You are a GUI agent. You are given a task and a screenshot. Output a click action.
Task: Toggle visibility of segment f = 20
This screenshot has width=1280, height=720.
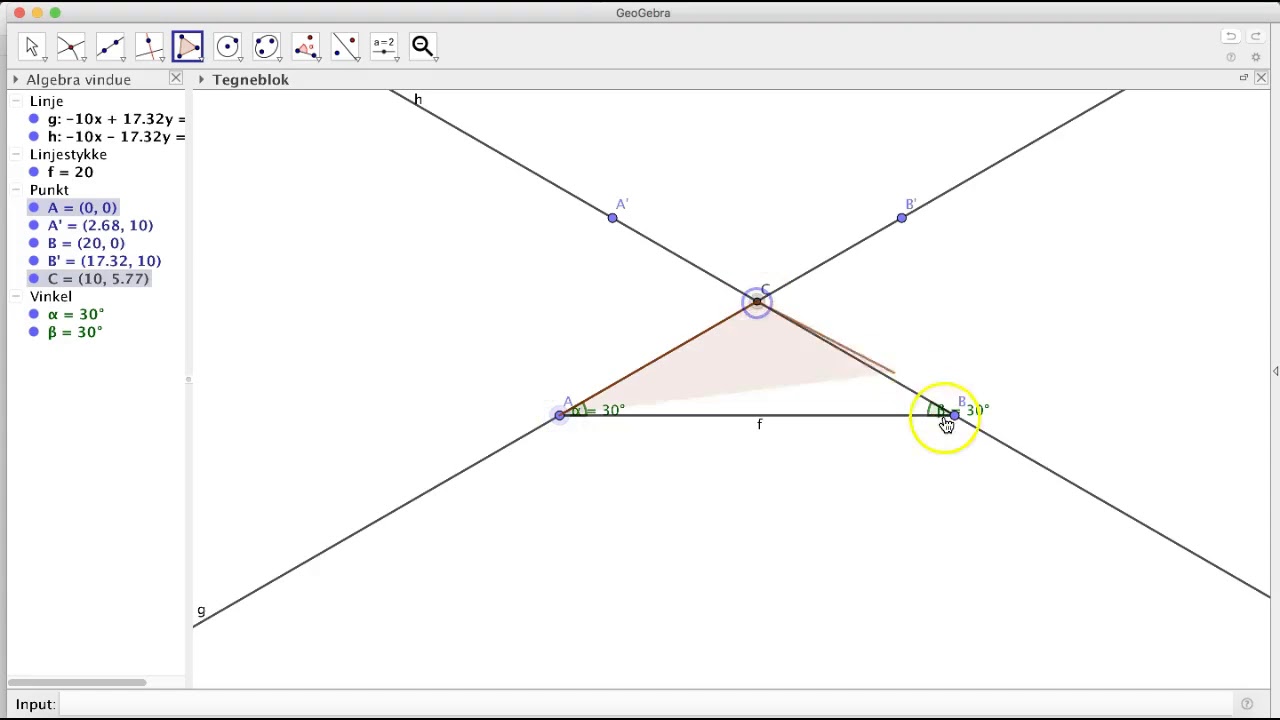click(x=34, y=172)
